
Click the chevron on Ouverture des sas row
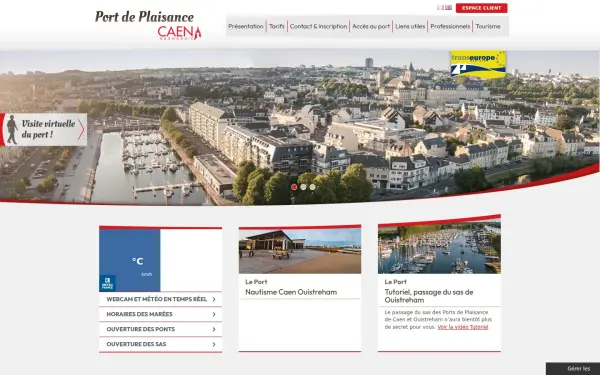point(214,344)
